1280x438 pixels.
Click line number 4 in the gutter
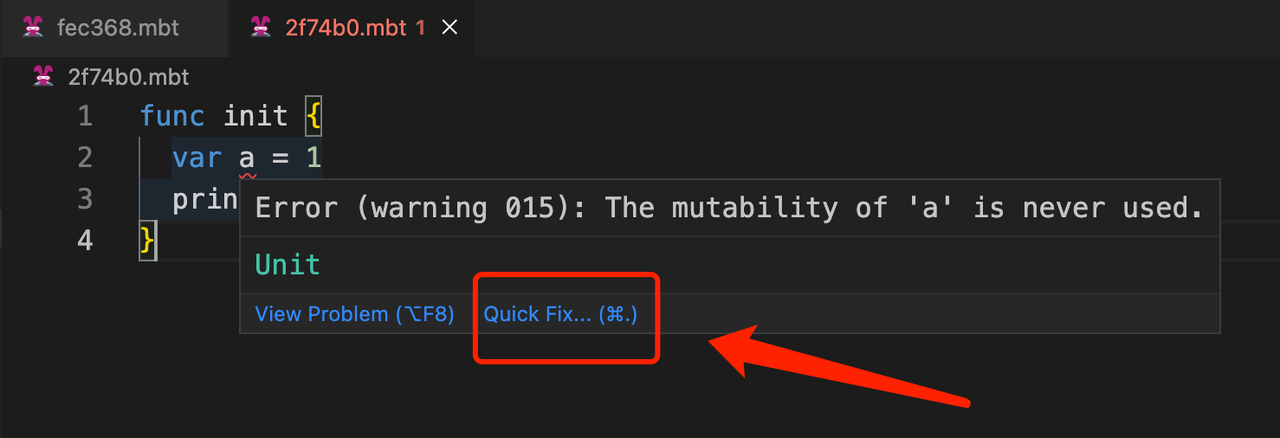84,241
